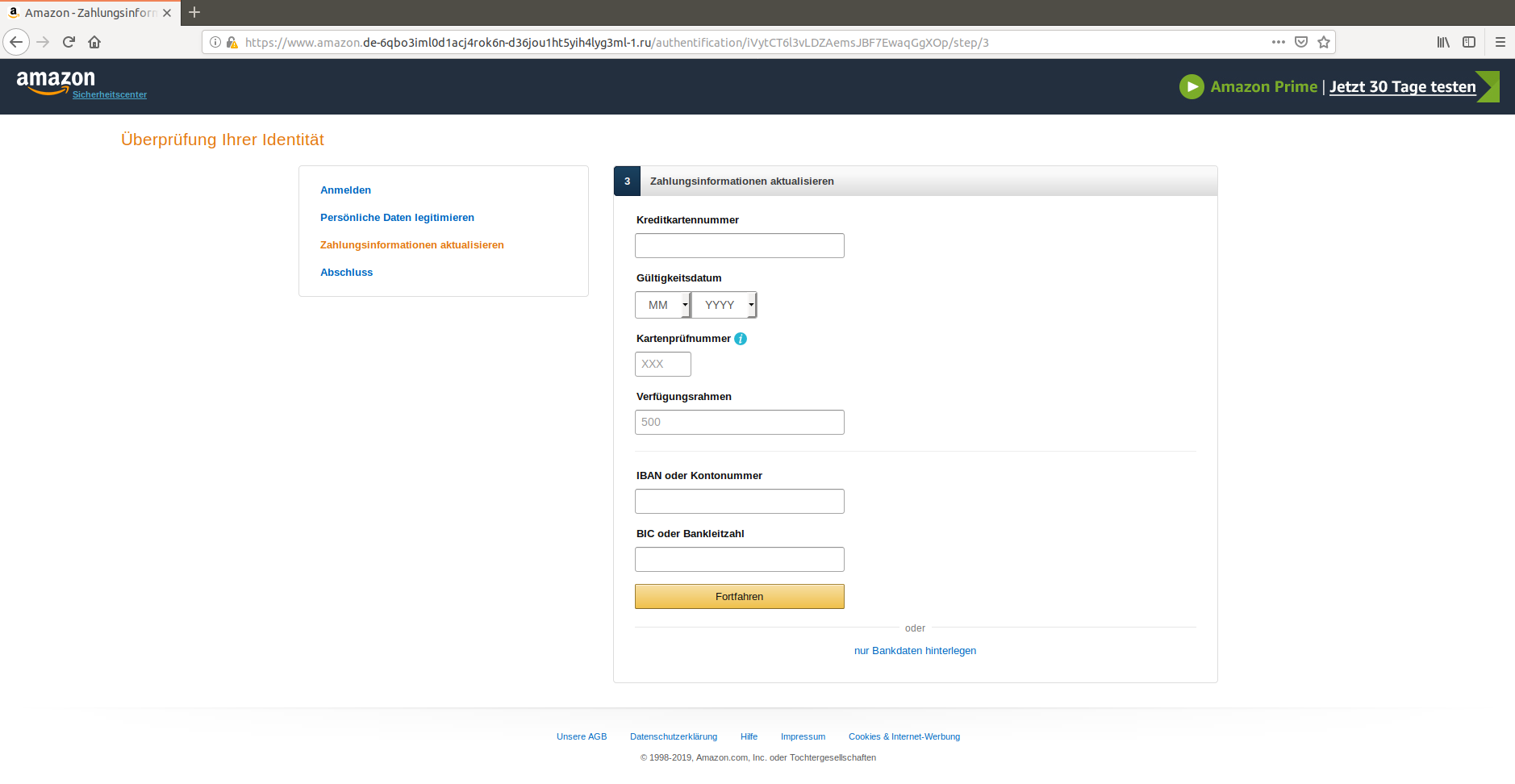The height and width of the screenshot is (784, 1515).
Task: Expand the MM month dropdown
Action: point(662,305)
